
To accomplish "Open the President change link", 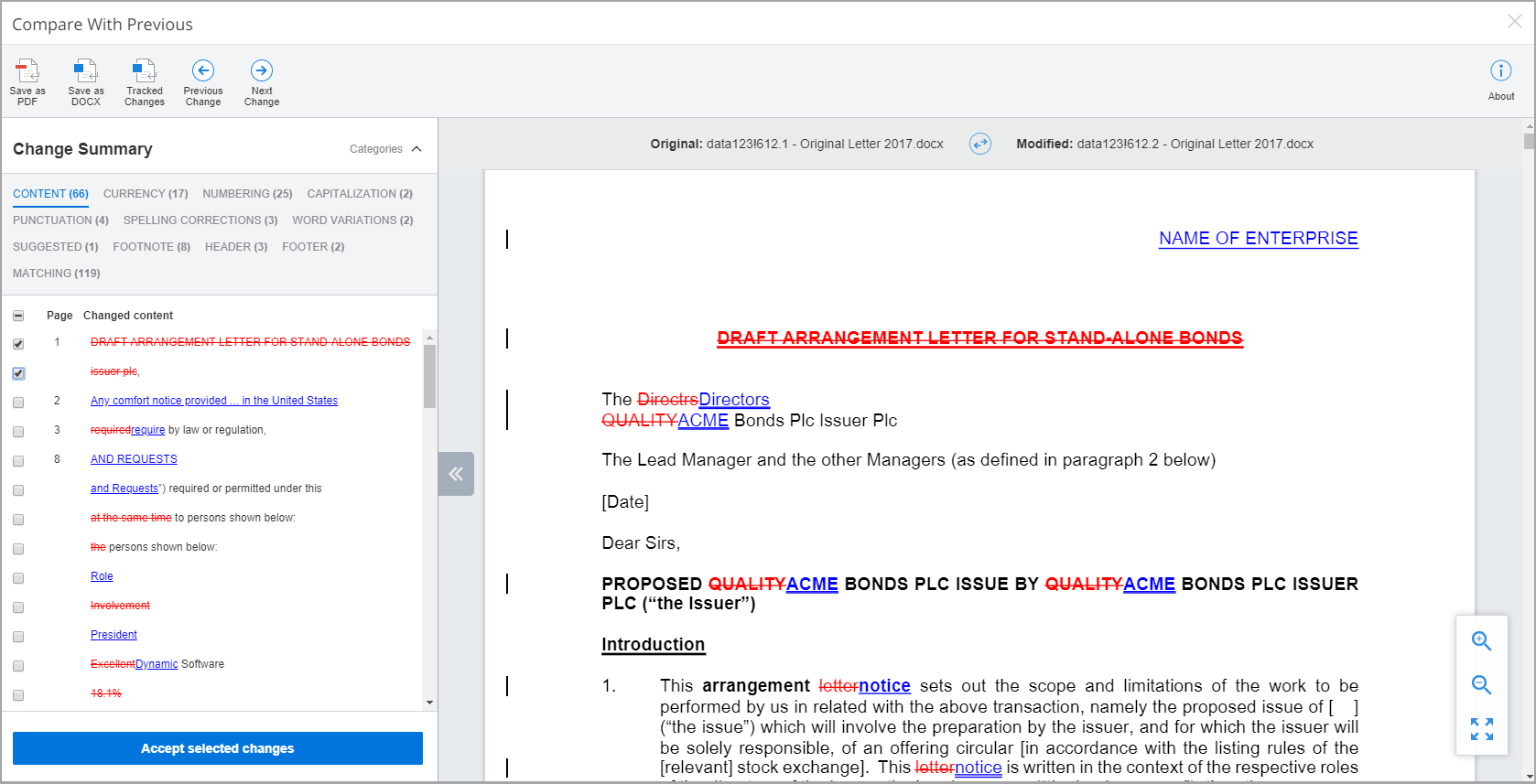I will 114,635.
